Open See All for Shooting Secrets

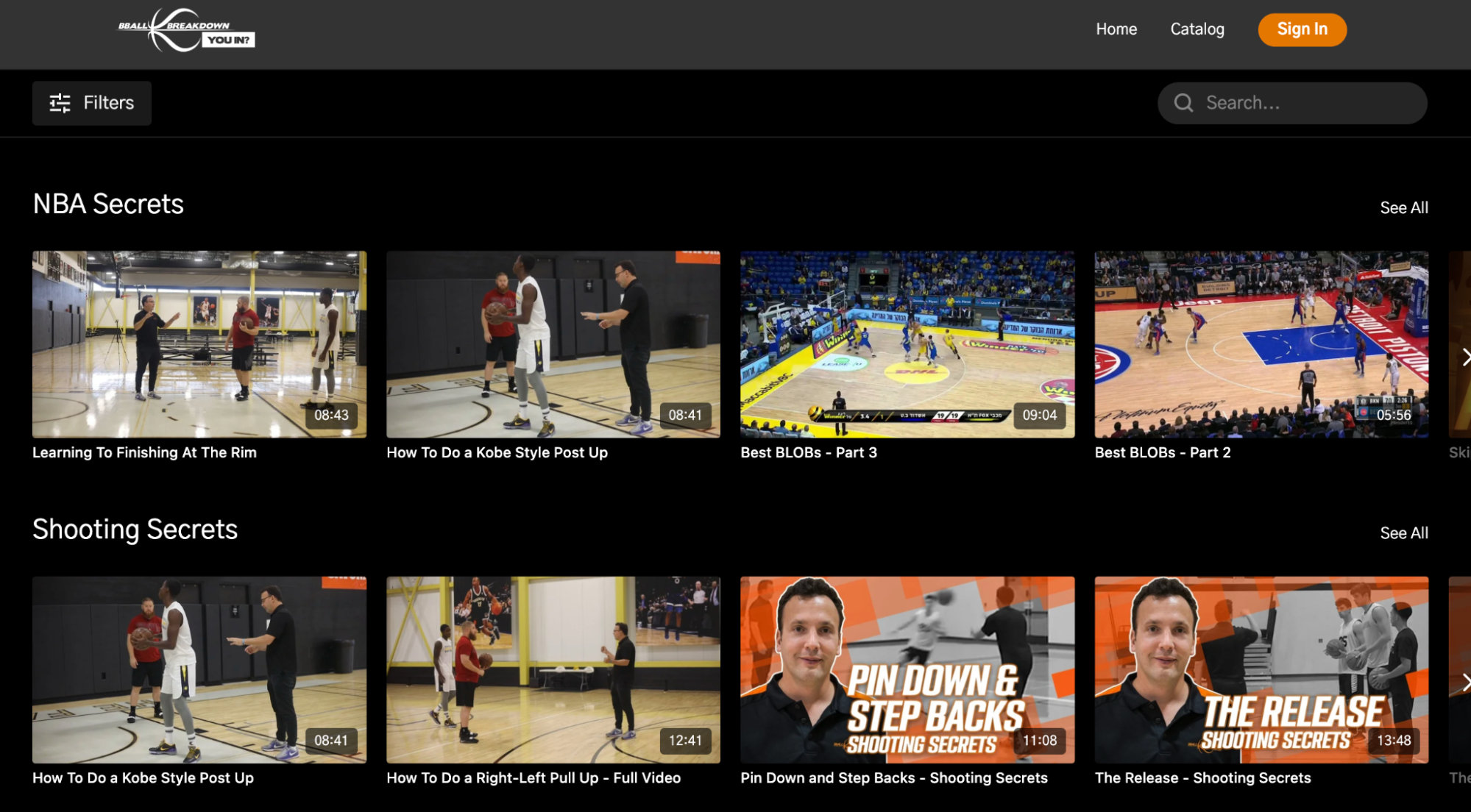tap(1403, 533)
